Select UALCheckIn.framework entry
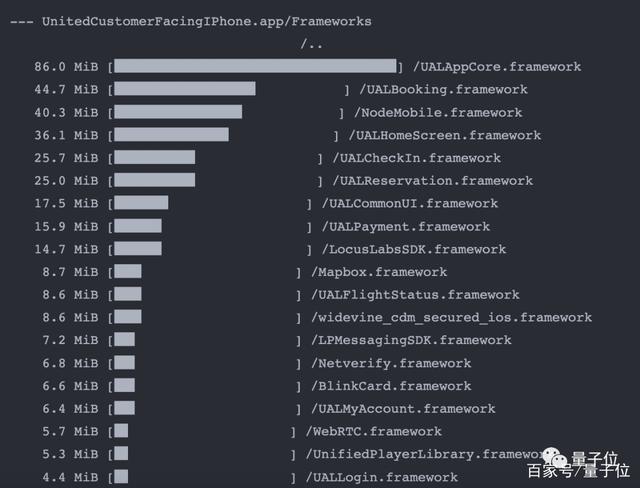640x488 pixels. pyautogui.click(x=417, y=158)
